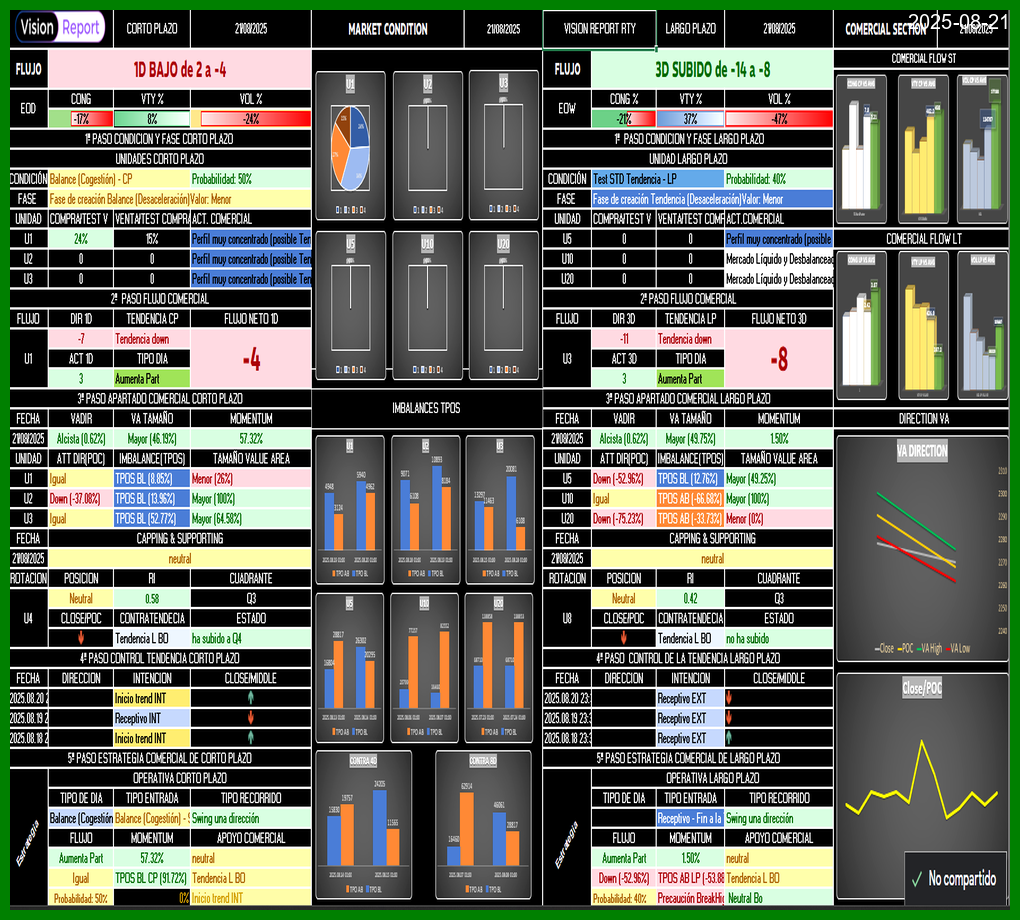Select the Precaución BreakHi cell
This screenshot has height=920, width=1020.
coord(690,899)
